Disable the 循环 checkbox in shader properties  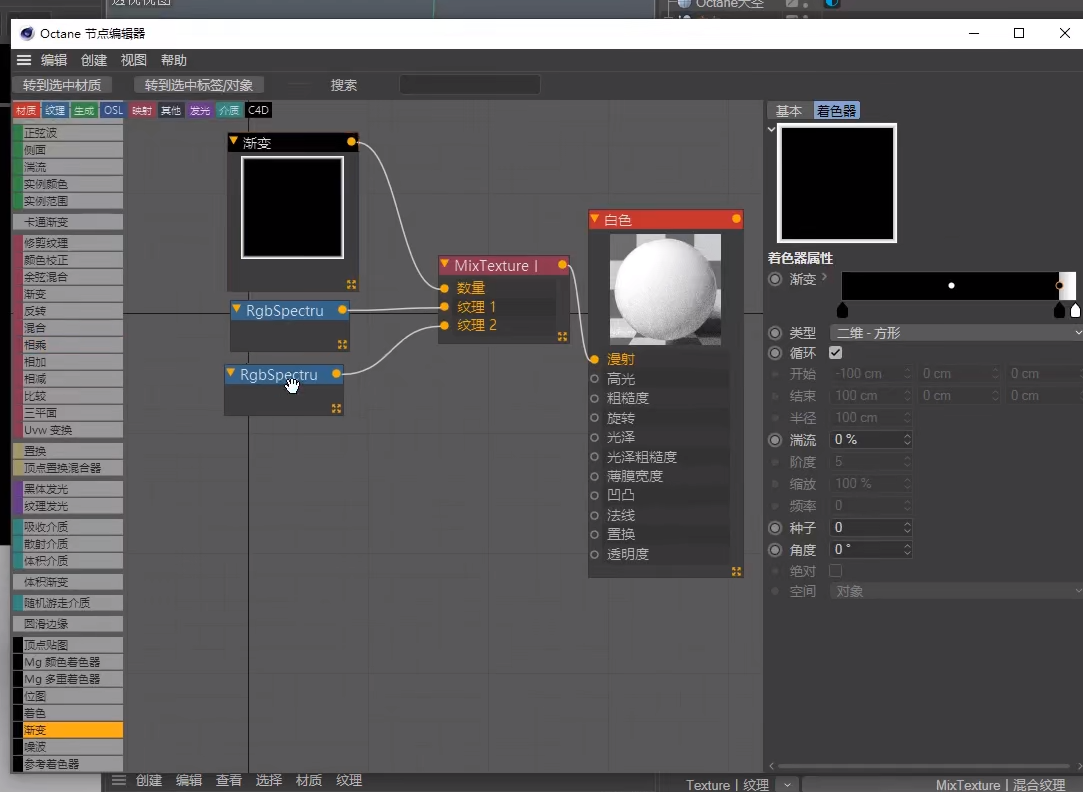[x=836, y=352]
